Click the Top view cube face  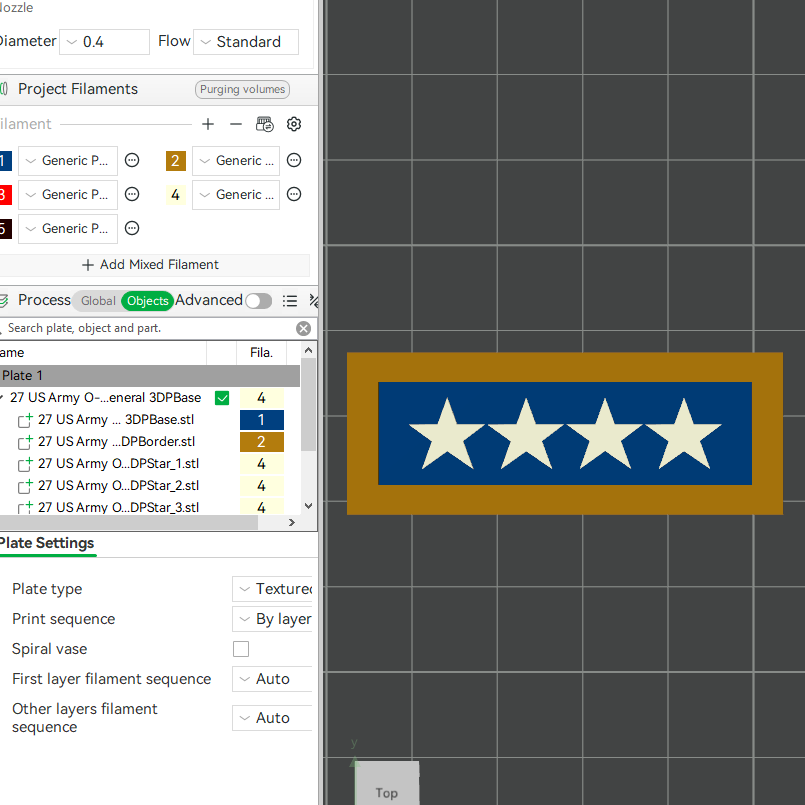pos(387,784)
